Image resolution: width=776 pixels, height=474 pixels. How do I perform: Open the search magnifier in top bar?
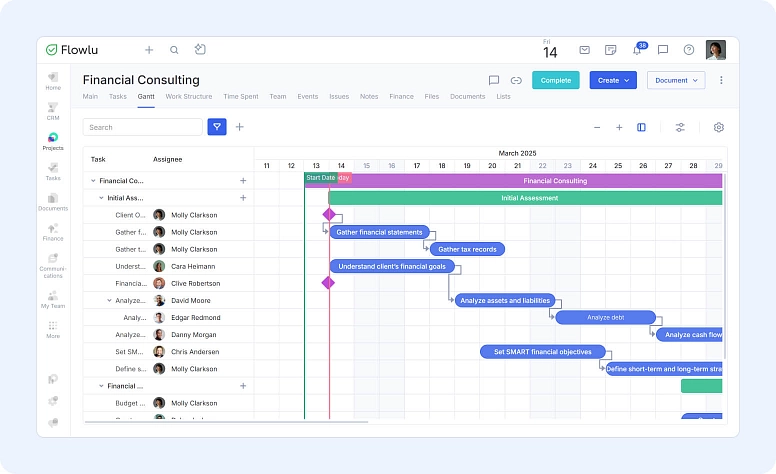174,50
